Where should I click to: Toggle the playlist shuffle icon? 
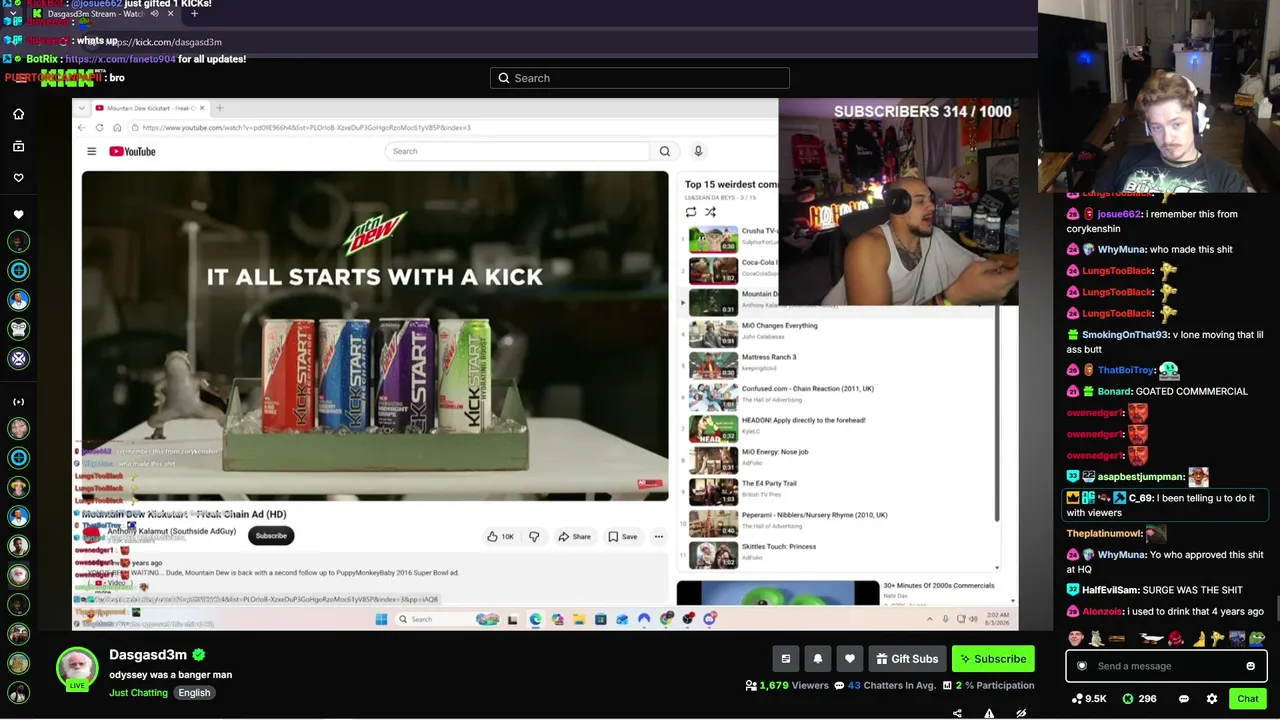[x=710, y=212]
